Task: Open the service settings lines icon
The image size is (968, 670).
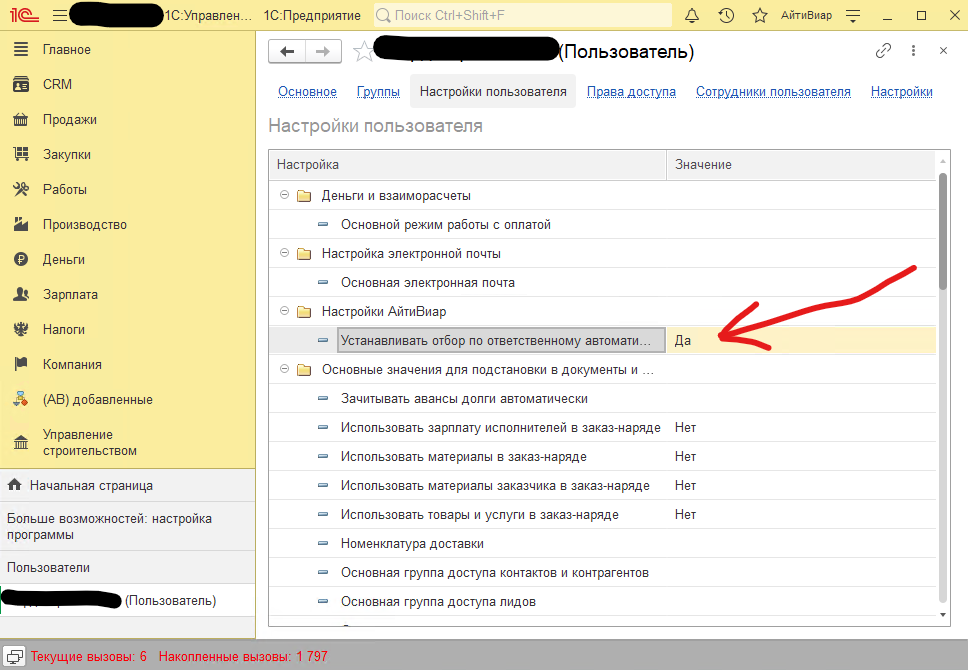Action: (x=853, y=16)
